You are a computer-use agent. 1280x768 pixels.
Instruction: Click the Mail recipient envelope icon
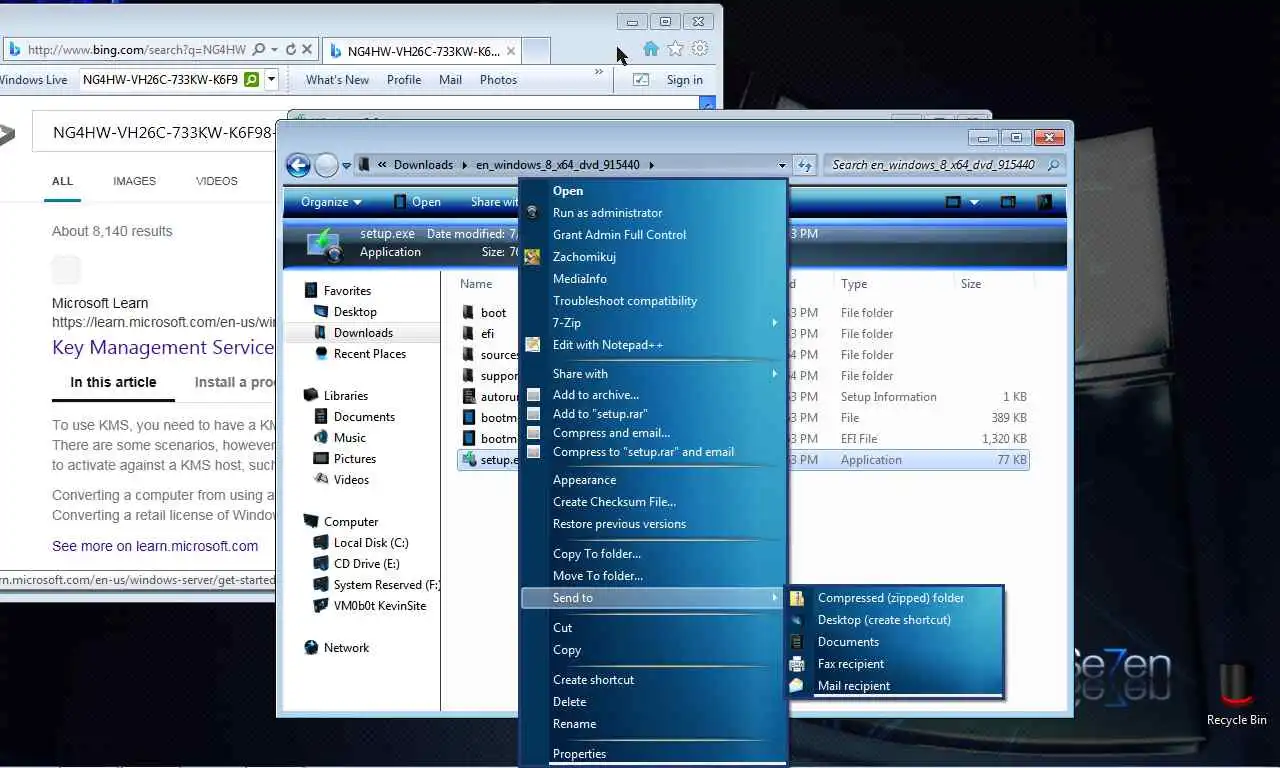point(797,686)
